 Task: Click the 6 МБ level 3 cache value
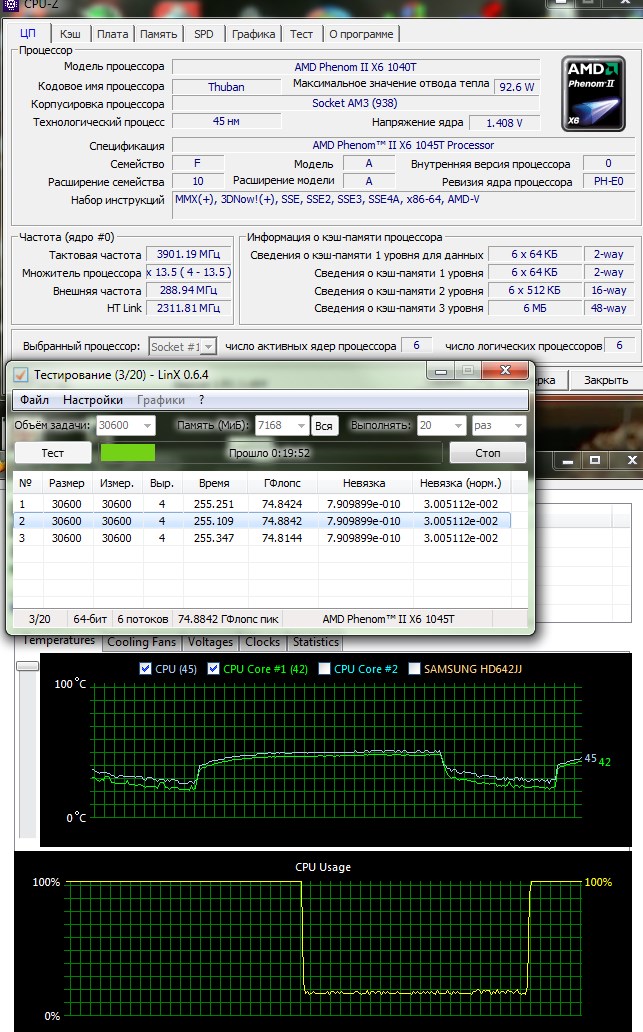pyautogui.click(x=534, y=308)
